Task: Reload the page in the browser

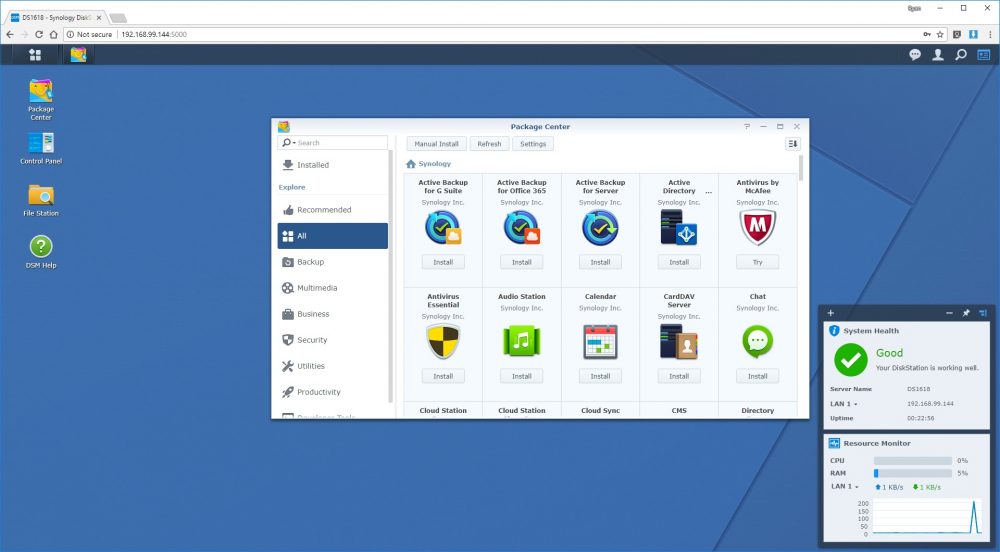Action: 39,34
